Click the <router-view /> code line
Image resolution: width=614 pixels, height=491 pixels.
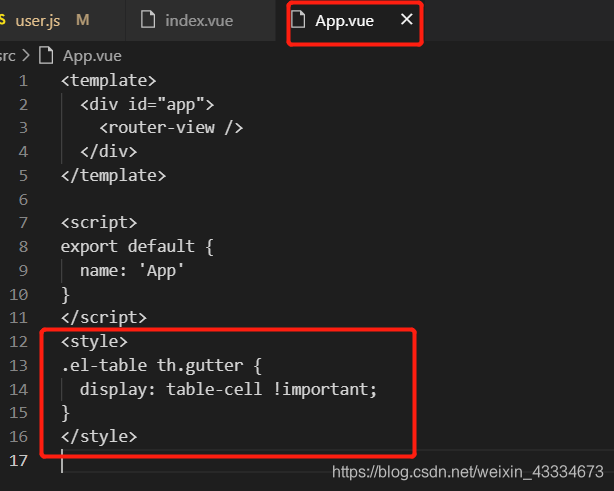pos(171,128)
